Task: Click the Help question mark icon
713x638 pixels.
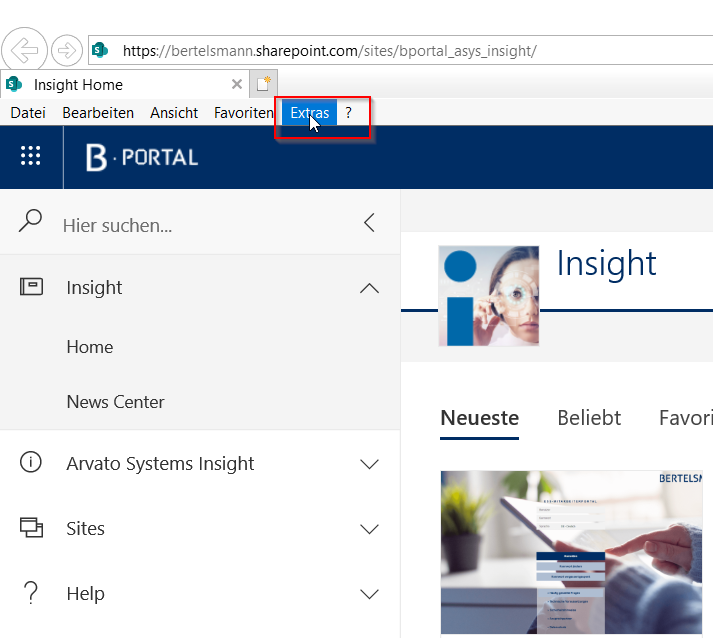Action: tap(31, 593)
